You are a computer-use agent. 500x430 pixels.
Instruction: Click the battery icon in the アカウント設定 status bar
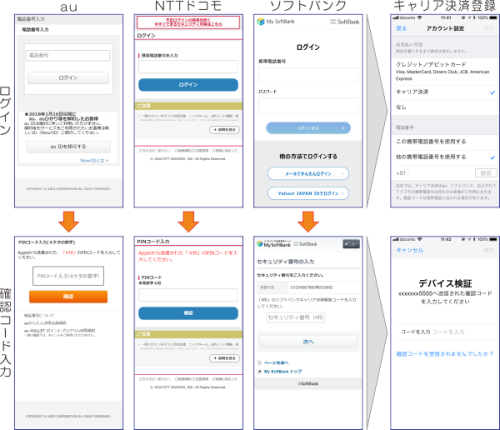tap(494, 17)
